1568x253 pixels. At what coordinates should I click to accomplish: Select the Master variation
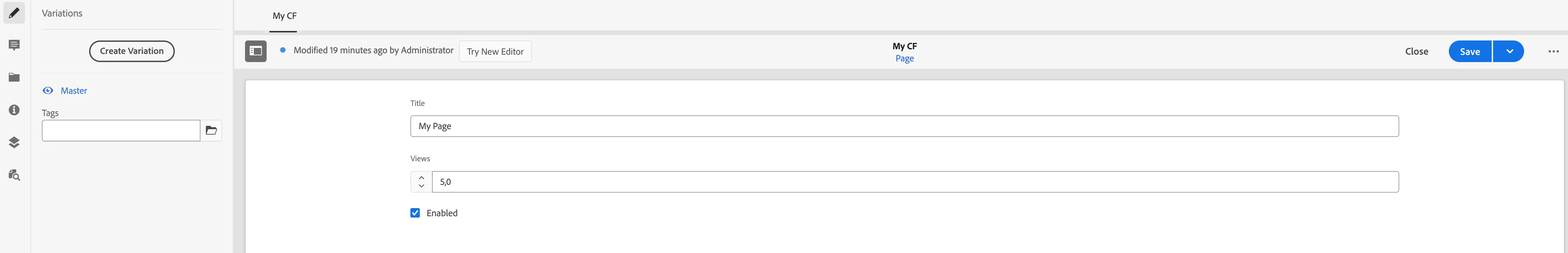[x=74, y=91]
